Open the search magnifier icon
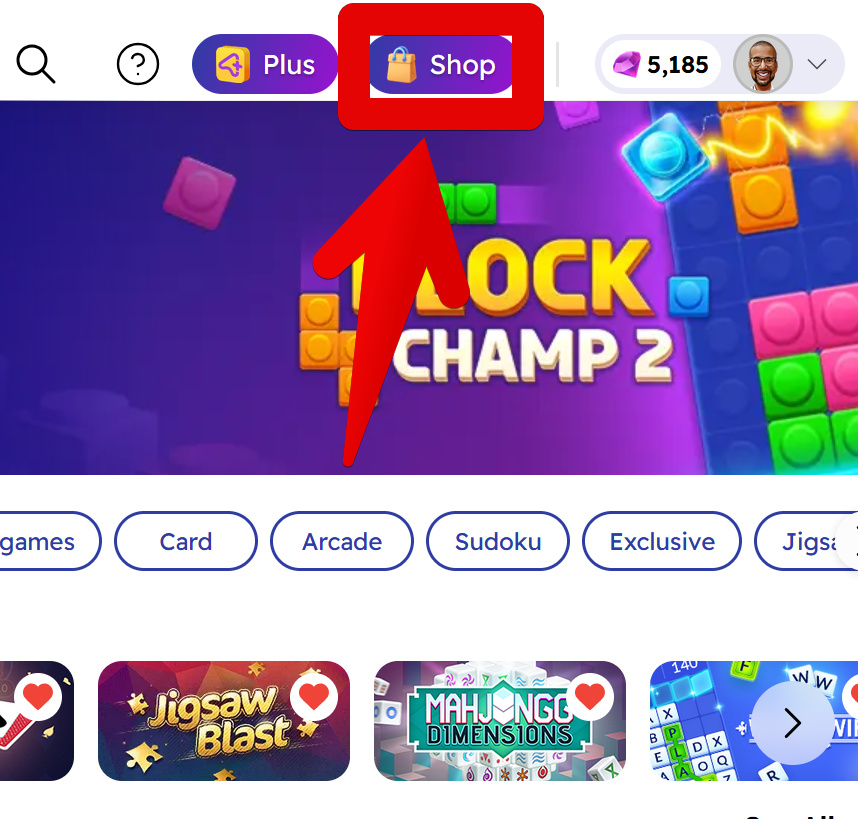 coord(36,64)
